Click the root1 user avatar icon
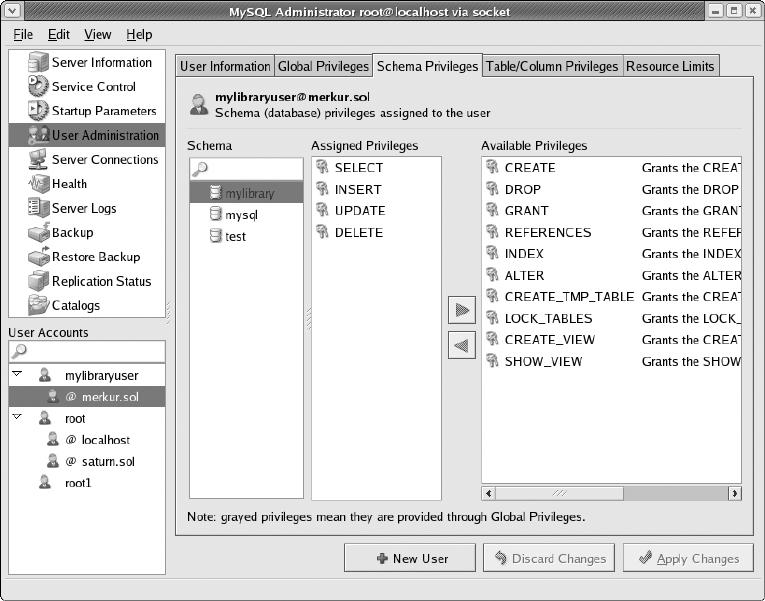 (45, 482)
